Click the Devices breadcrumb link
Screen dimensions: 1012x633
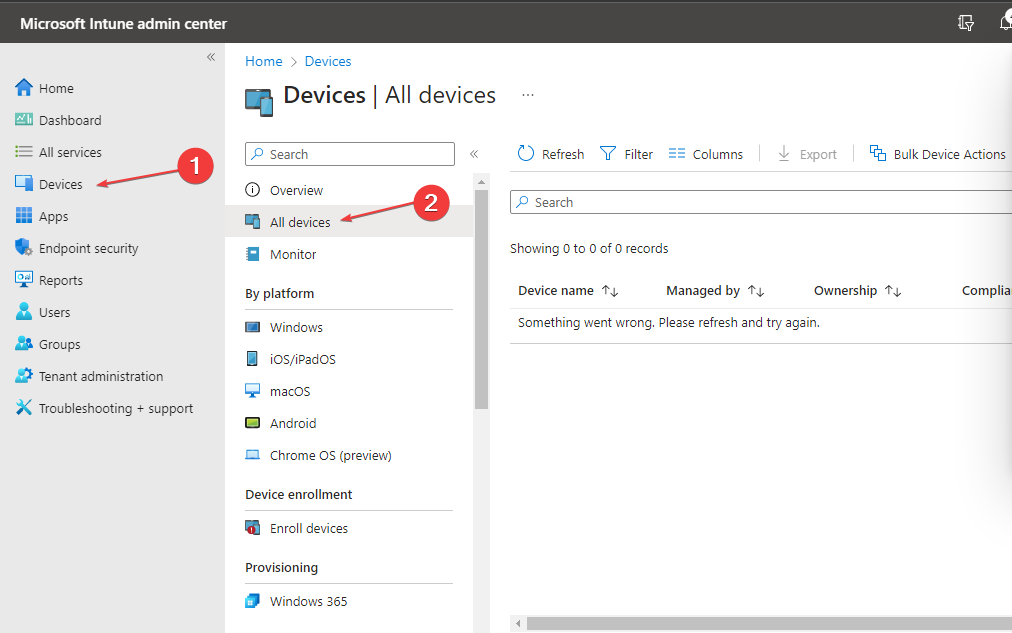(328, 61)
